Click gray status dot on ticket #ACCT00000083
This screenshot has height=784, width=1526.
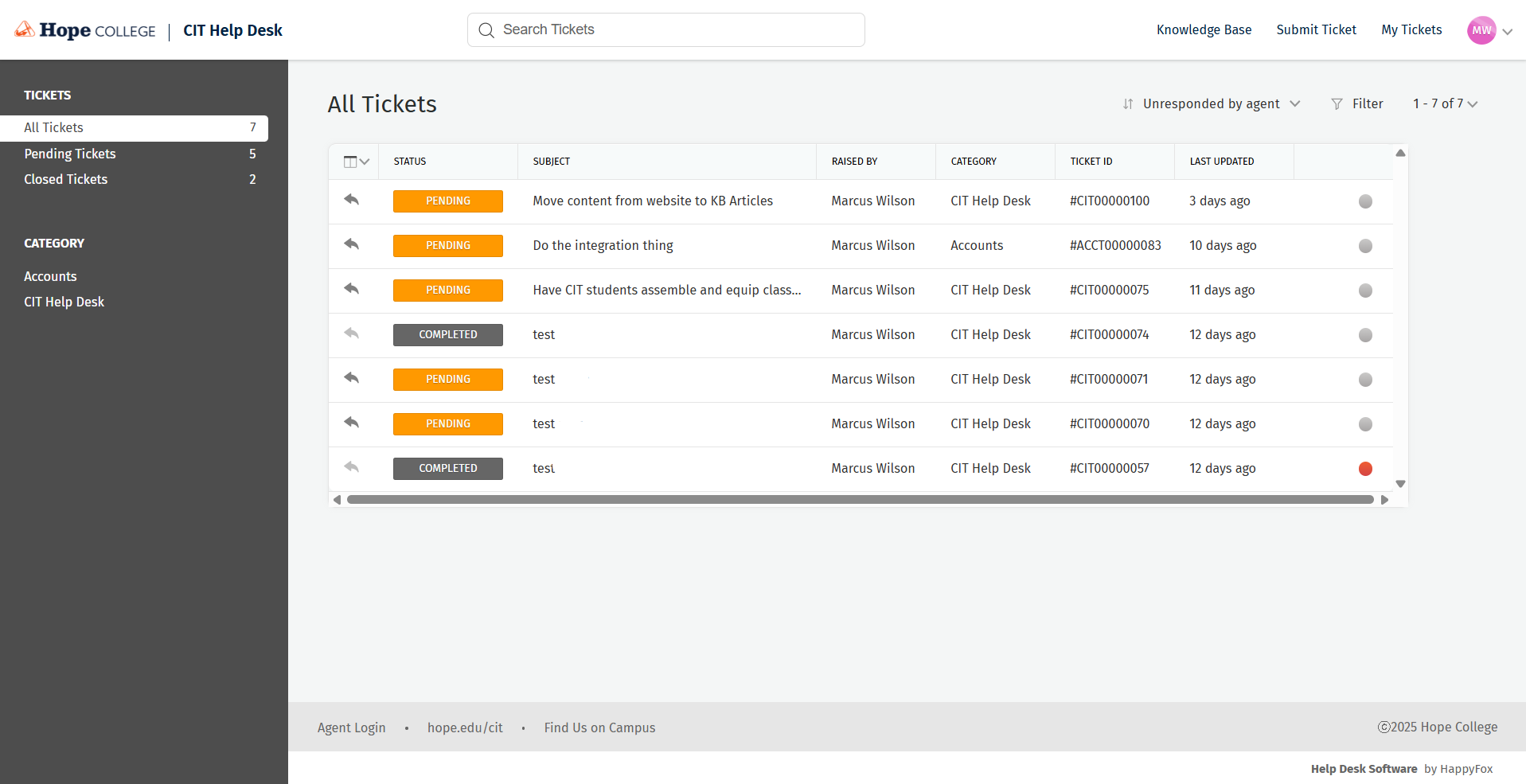coord(1365,246)
